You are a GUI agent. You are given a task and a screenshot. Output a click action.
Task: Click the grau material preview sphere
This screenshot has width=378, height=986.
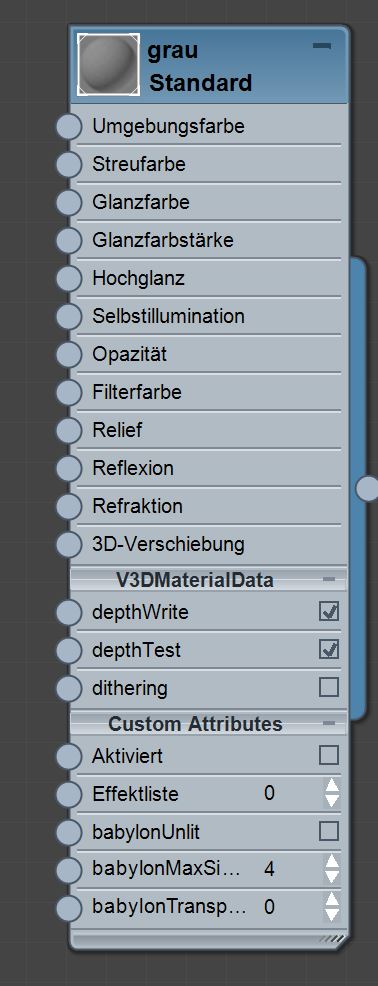[x=108, y=64]
